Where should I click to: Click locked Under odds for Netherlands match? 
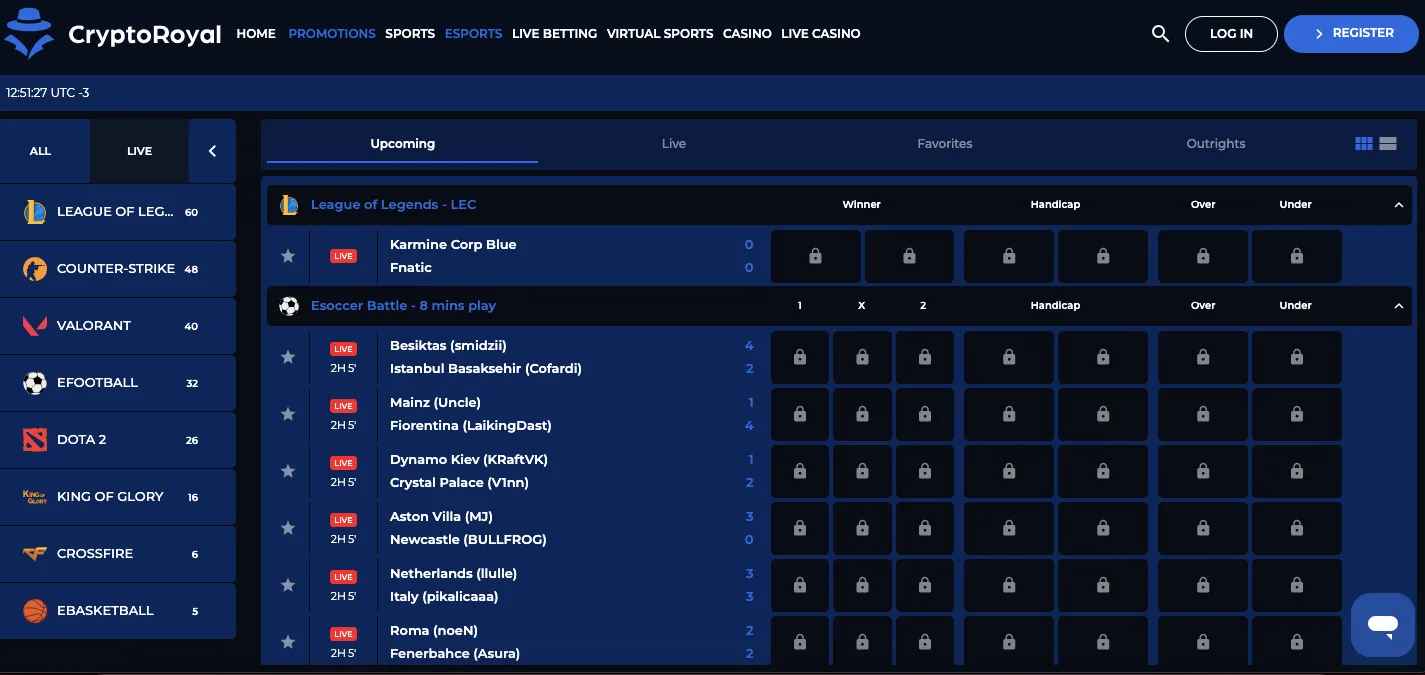[x=1296, y=586]
